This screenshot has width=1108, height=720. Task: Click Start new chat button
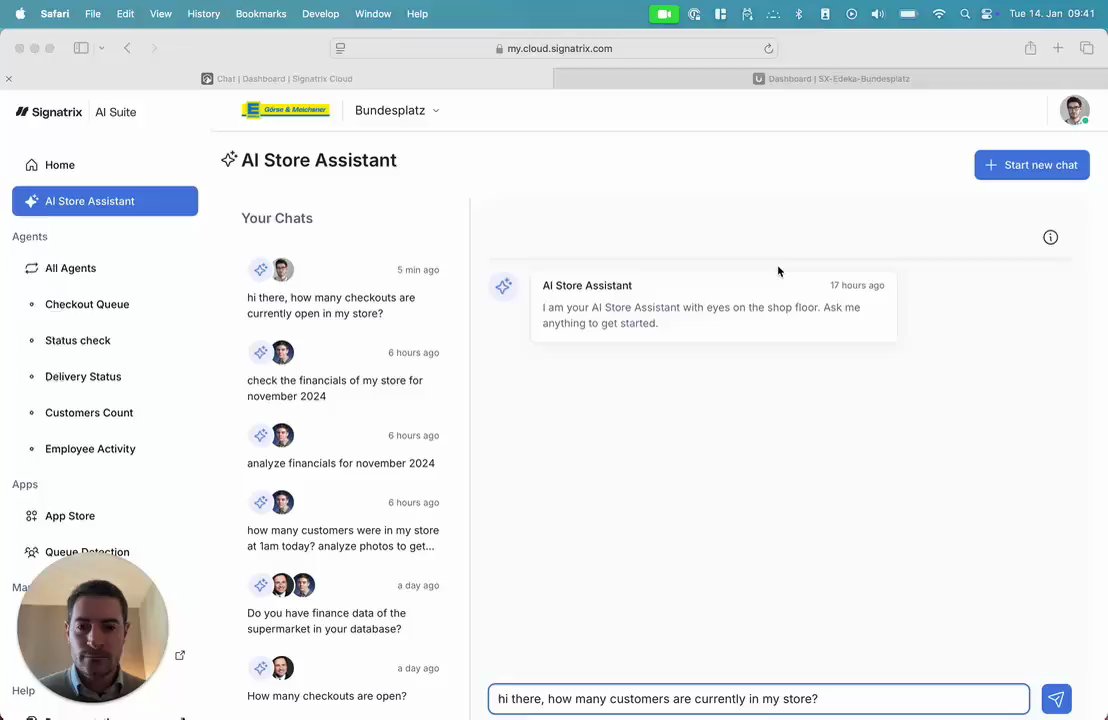[1032, 165]
